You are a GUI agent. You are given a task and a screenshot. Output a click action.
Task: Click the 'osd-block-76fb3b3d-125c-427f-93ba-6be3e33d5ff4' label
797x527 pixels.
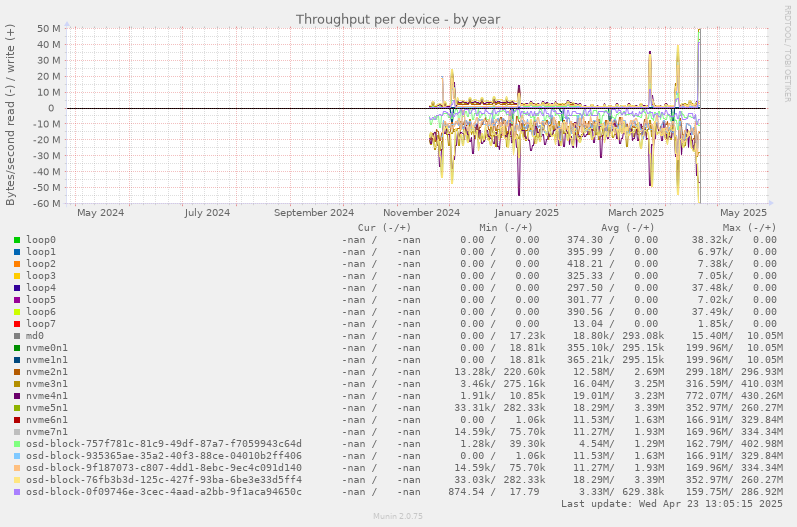[164, 480]
